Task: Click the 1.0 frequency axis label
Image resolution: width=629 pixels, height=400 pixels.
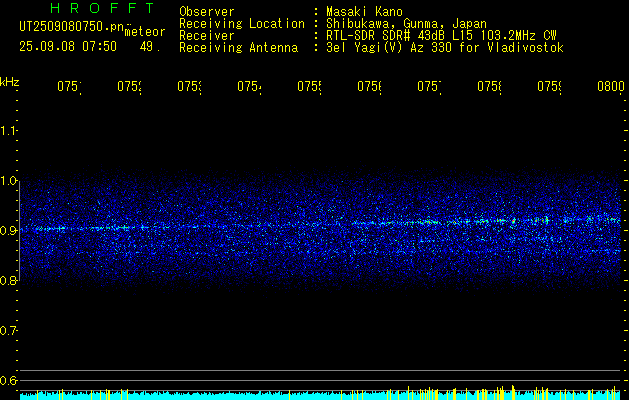Action: [x=8, y=181]
